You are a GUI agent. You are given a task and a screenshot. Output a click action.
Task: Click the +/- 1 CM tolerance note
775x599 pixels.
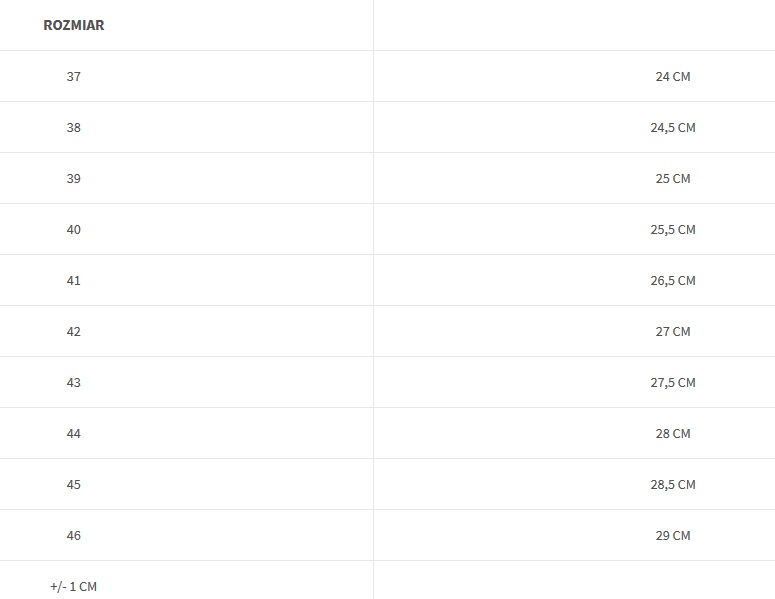tap(73, 586)
